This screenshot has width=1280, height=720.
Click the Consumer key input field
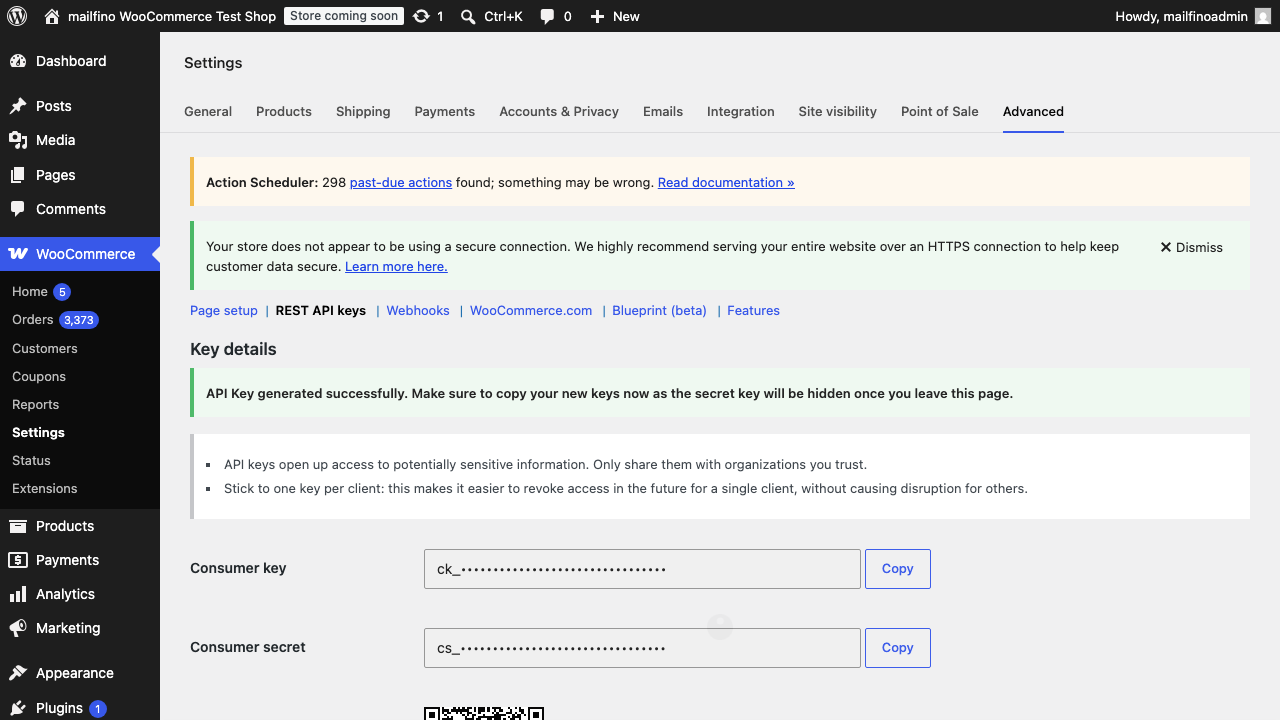point(642,569)
